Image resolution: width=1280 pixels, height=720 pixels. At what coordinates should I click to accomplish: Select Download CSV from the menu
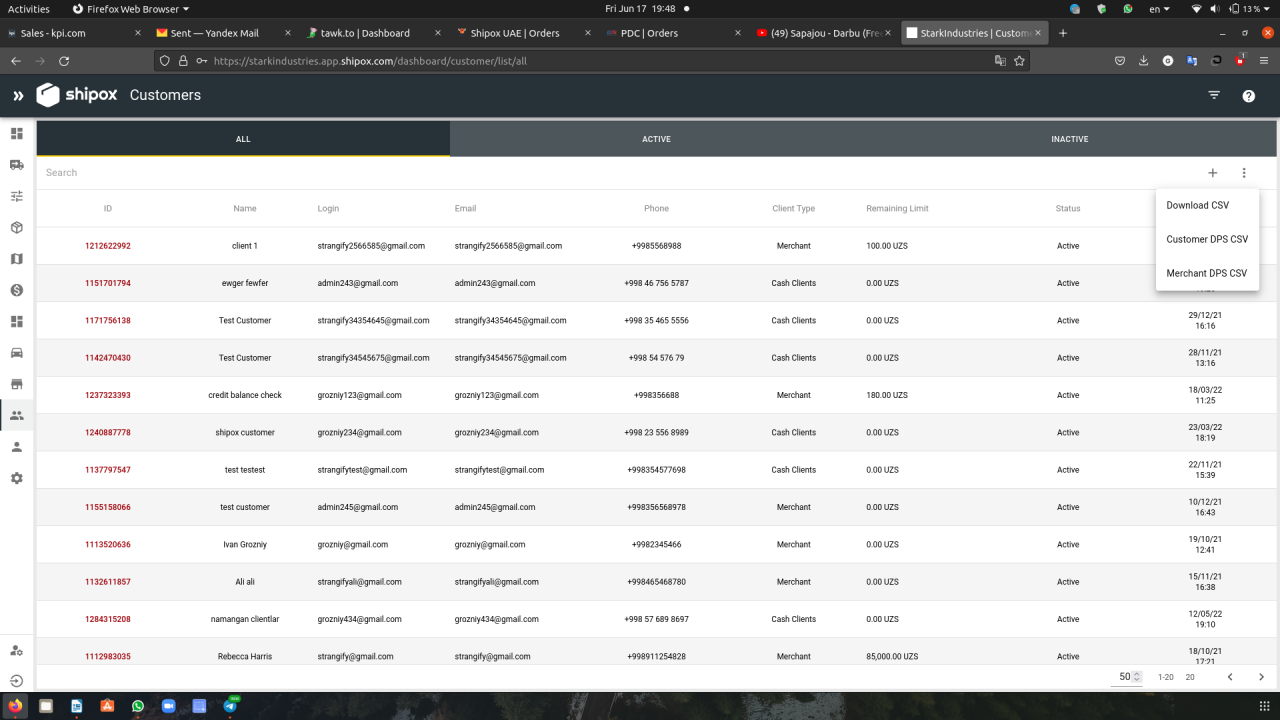(1207, 205)
